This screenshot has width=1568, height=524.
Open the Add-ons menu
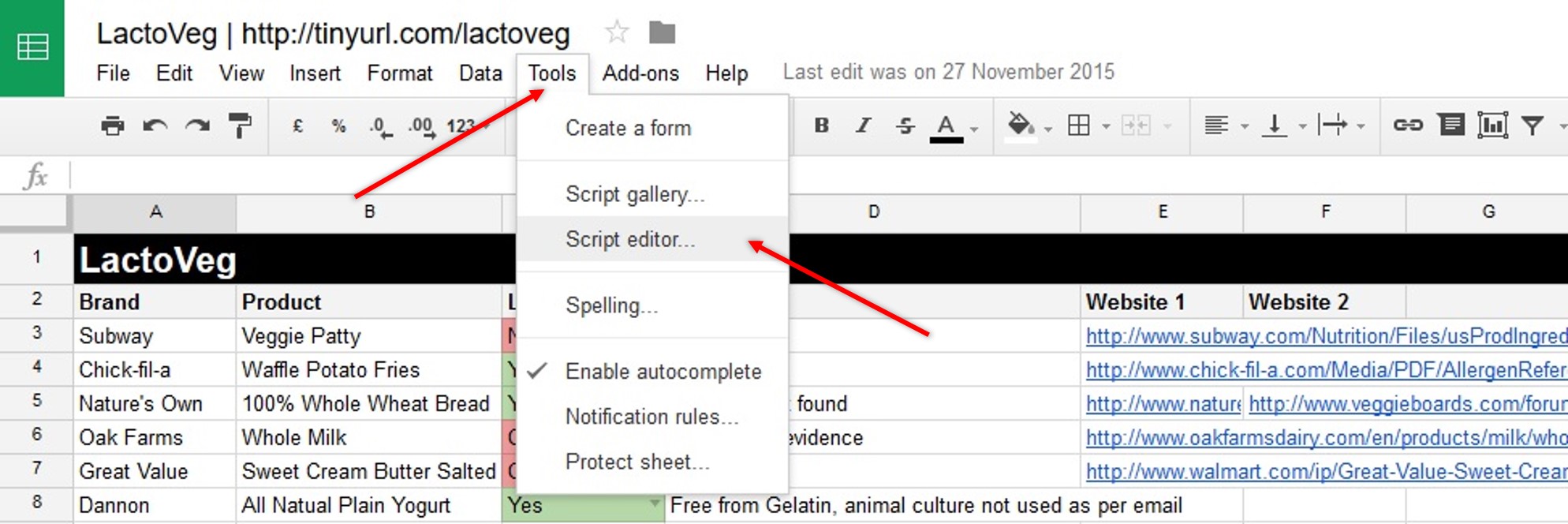[x=640, y=73]
